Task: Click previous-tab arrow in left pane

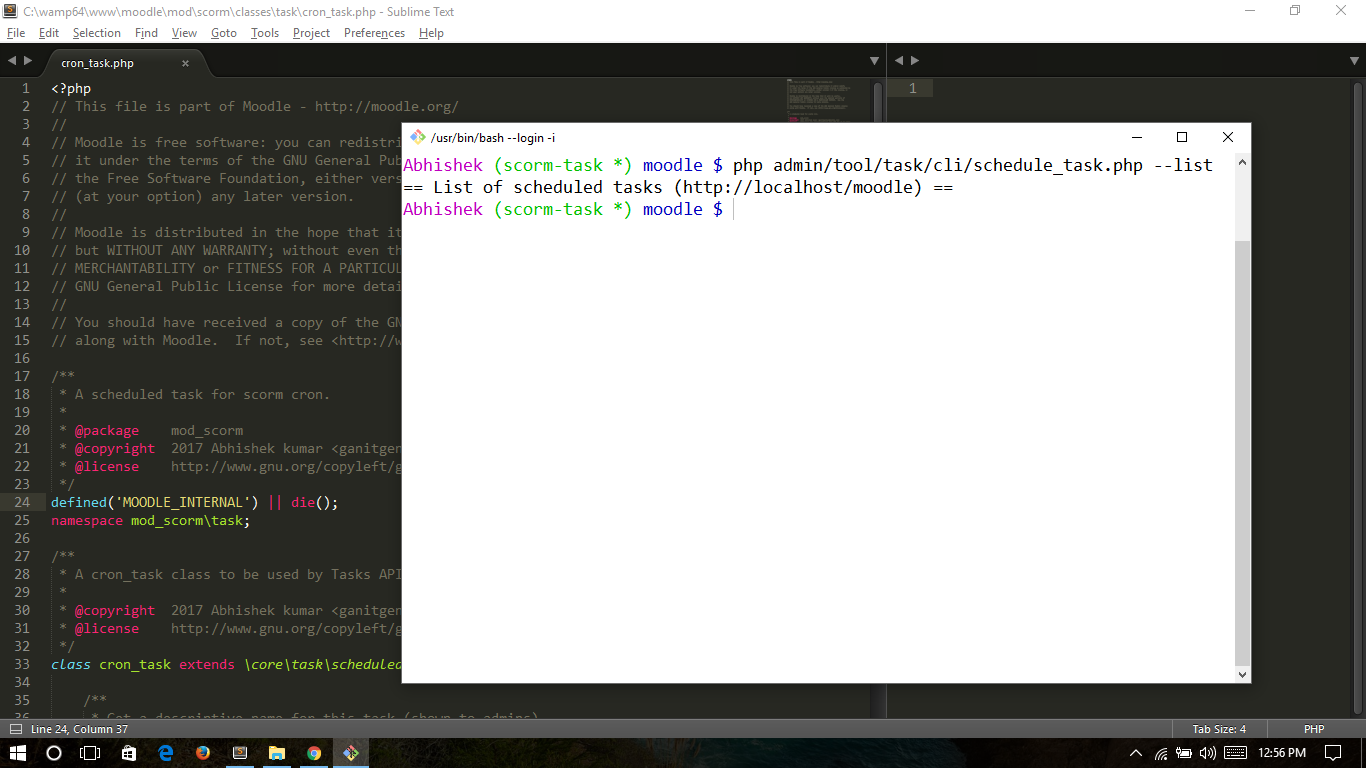Action: [x=11, y=62]
